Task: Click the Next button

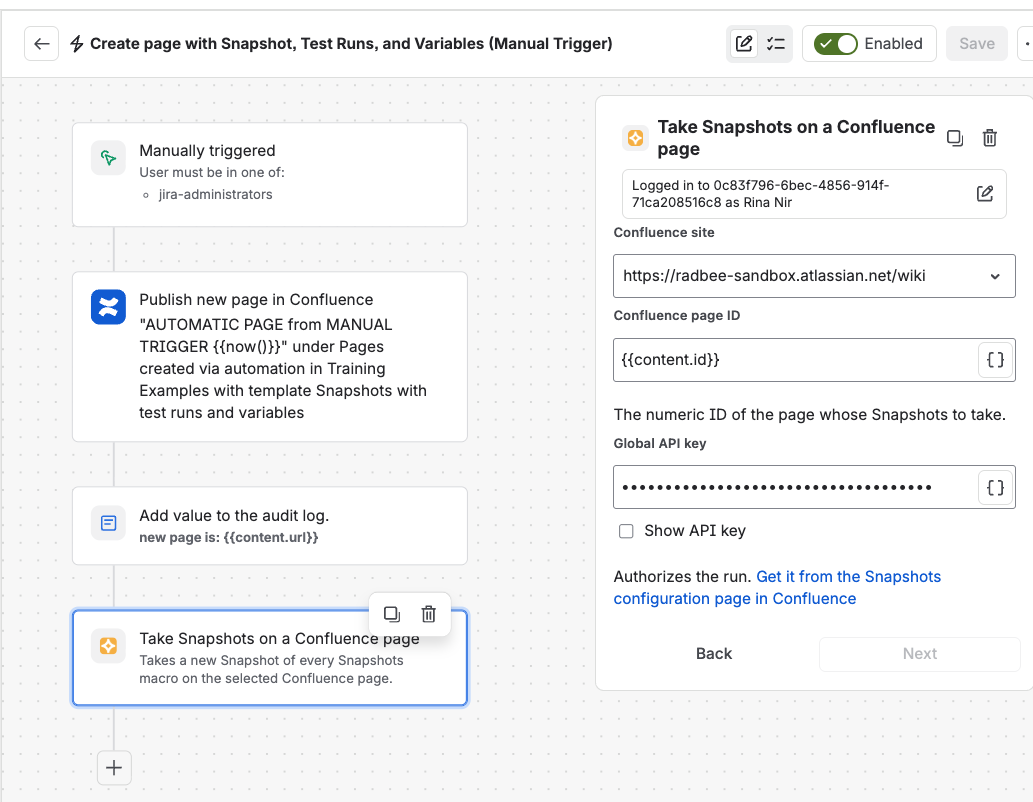Action: click(920, 654)
